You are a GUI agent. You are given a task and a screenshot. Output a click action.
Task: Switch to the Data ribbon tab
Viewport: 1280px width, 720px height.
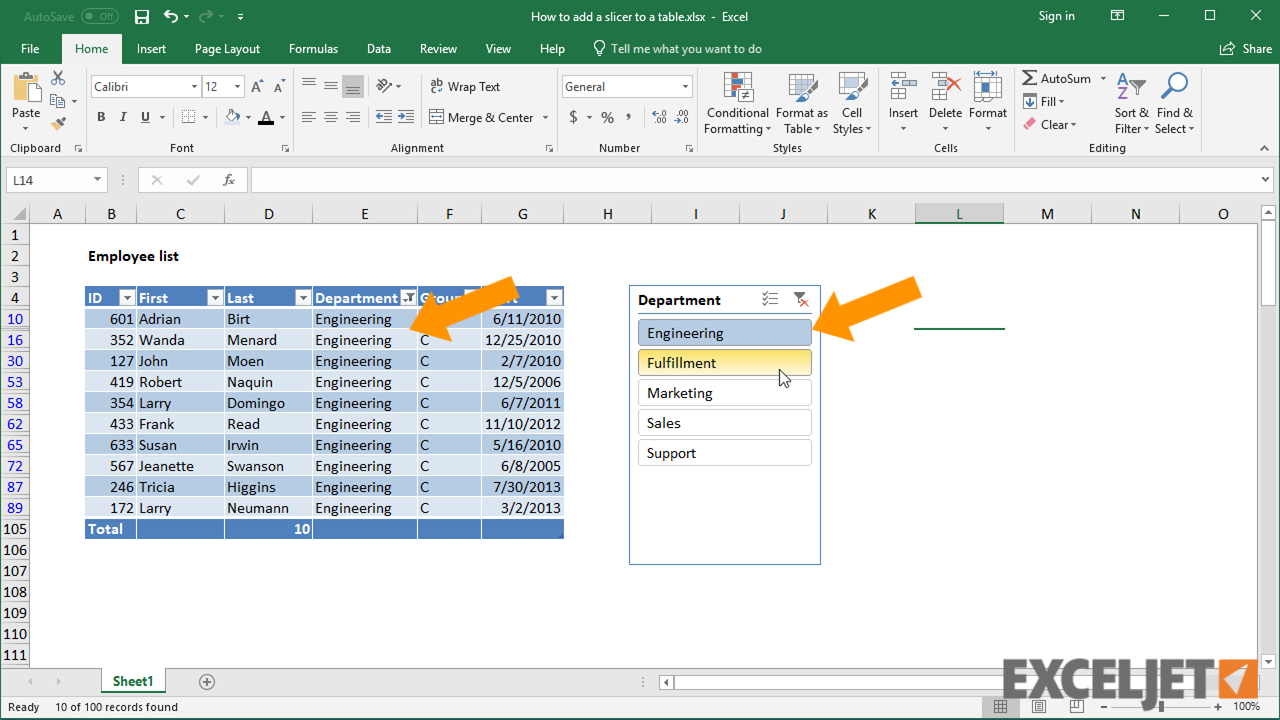[378, 48]
